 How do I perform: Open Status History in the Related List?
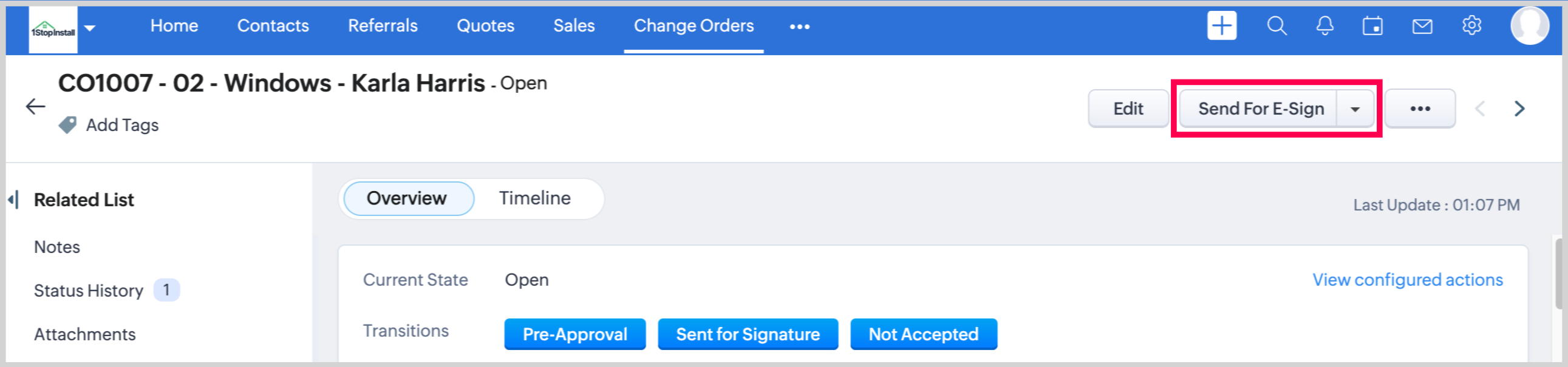88,291
